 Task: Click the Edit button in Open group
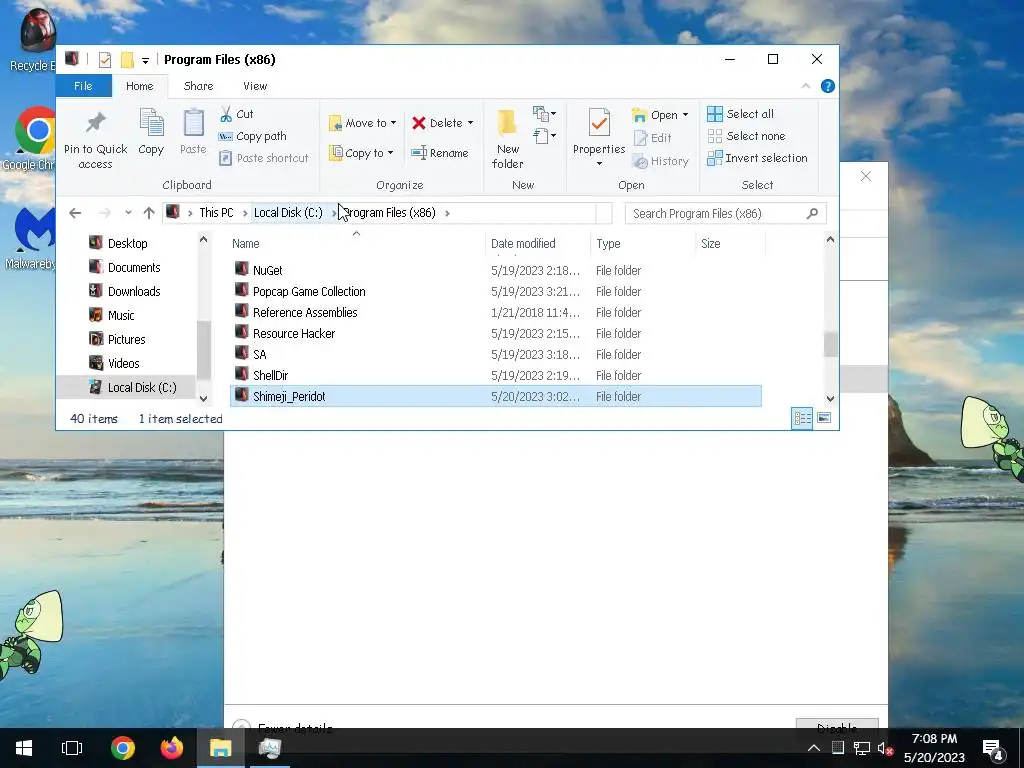[x=652, y=138]
